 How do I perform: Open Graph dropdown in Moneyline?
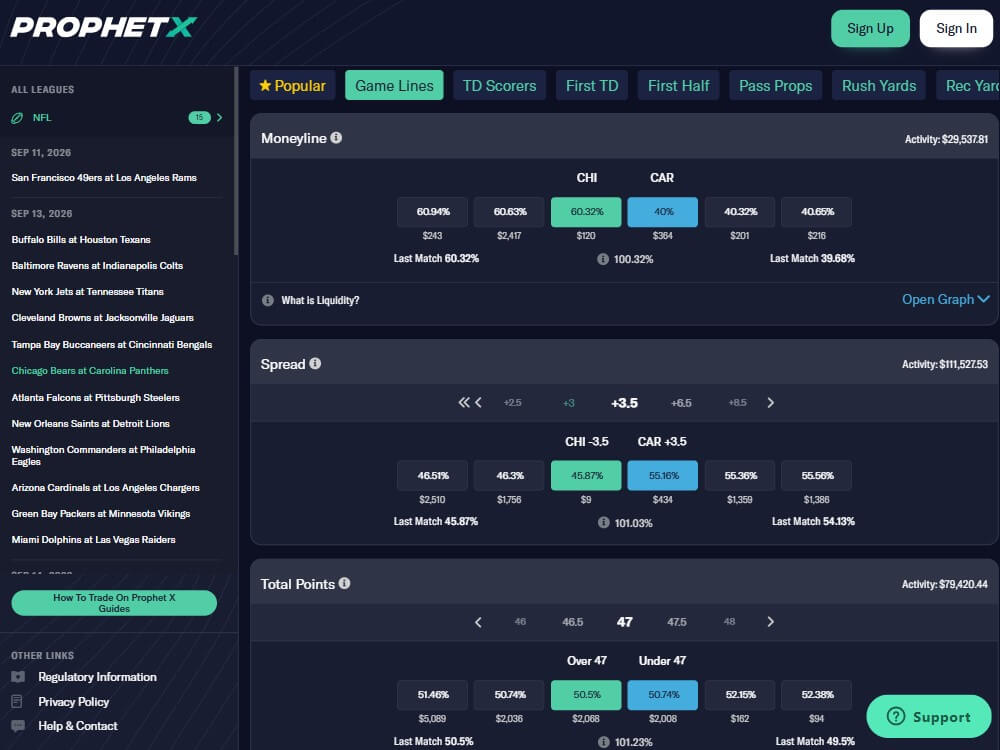946,299
